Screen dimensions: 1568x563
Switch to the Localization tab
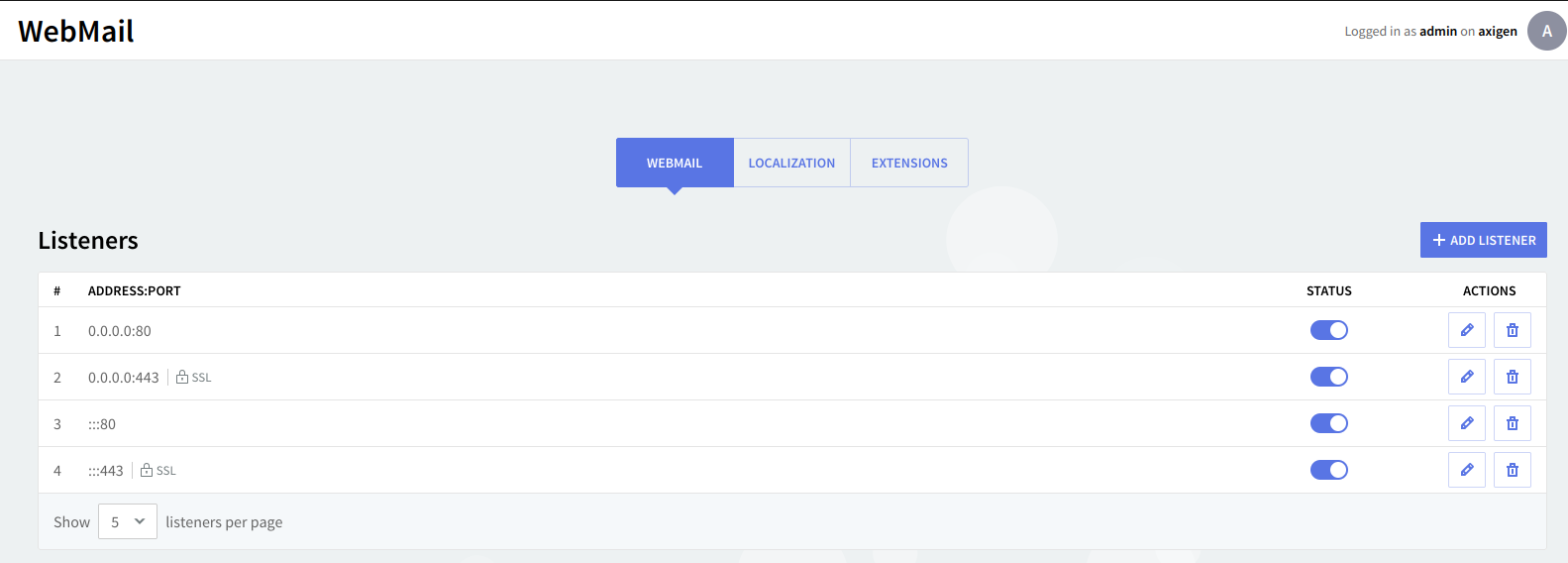tap(791, 163)
